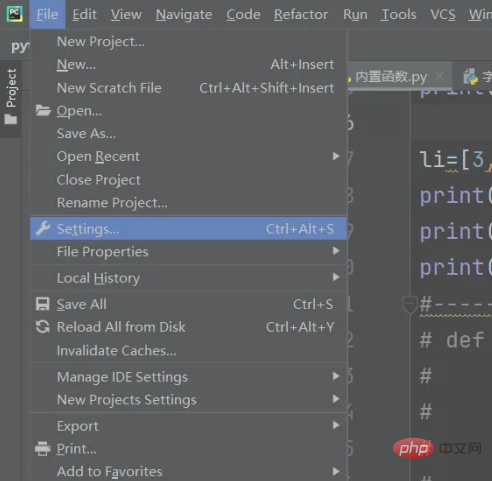Click the Reload All from Disk icon

pyautogui.click(x=43, y=327)
